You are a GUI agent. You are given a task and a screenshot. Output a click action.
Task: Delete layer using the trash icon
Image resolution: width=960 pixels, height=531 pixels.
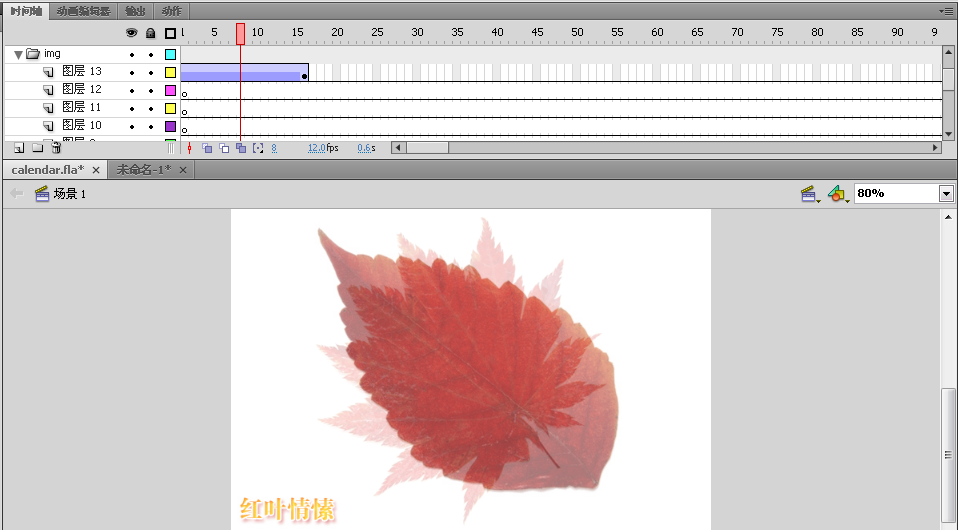click(56, 148)
